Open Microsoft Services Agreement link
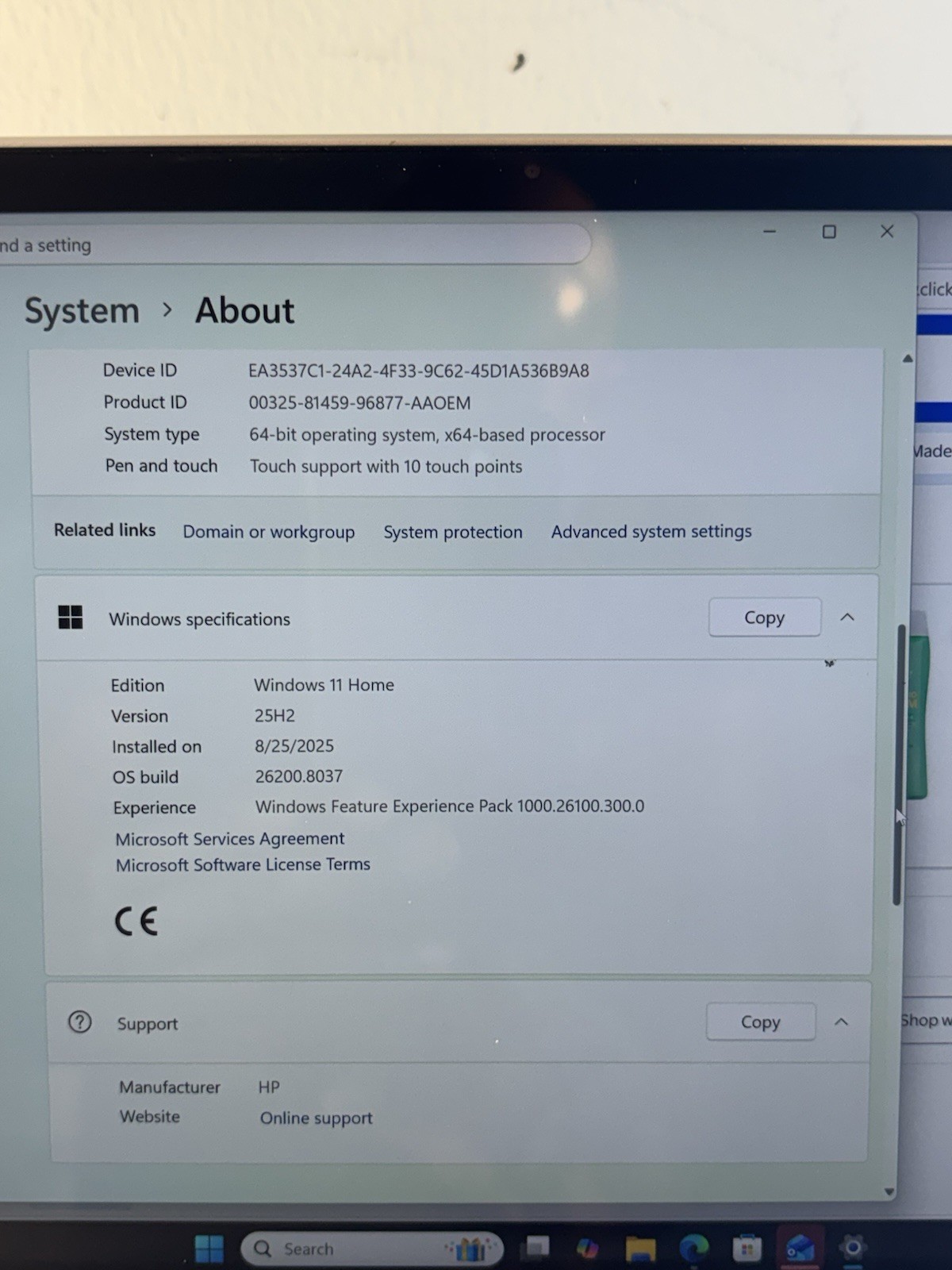This screenshot has width=952, height=1270. [x=230, y=838]
